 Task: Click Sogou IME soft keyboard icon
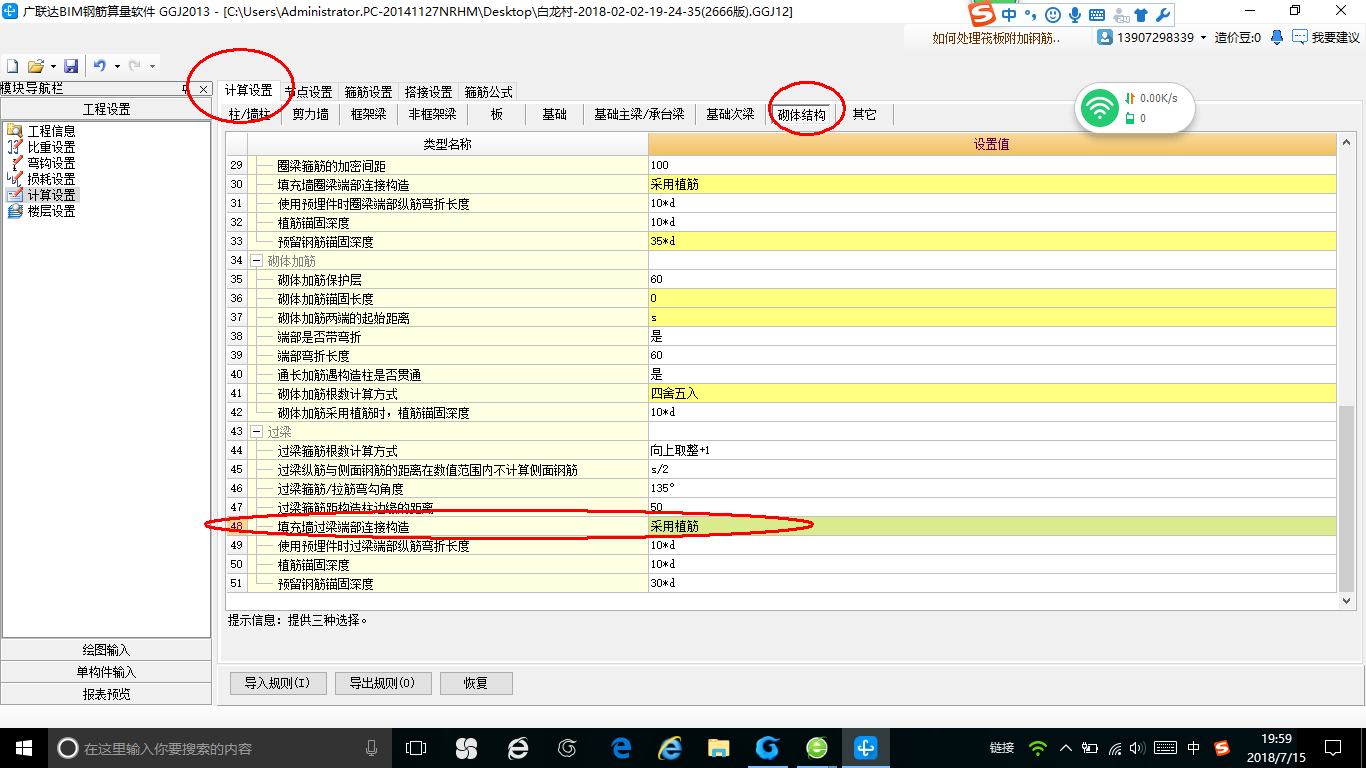1097,15
